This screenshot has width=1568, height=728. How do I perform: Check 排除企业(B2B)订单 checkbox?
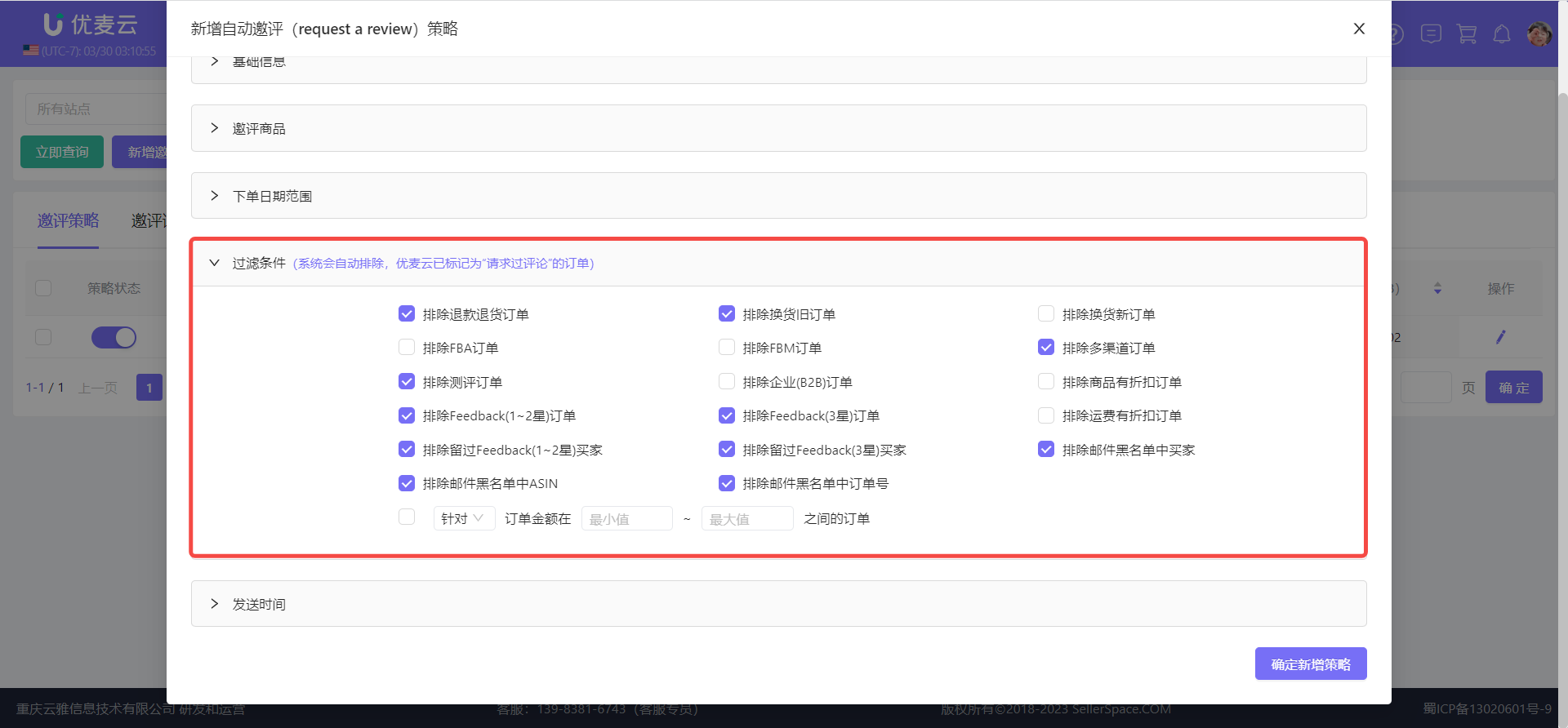coord(727,381)
